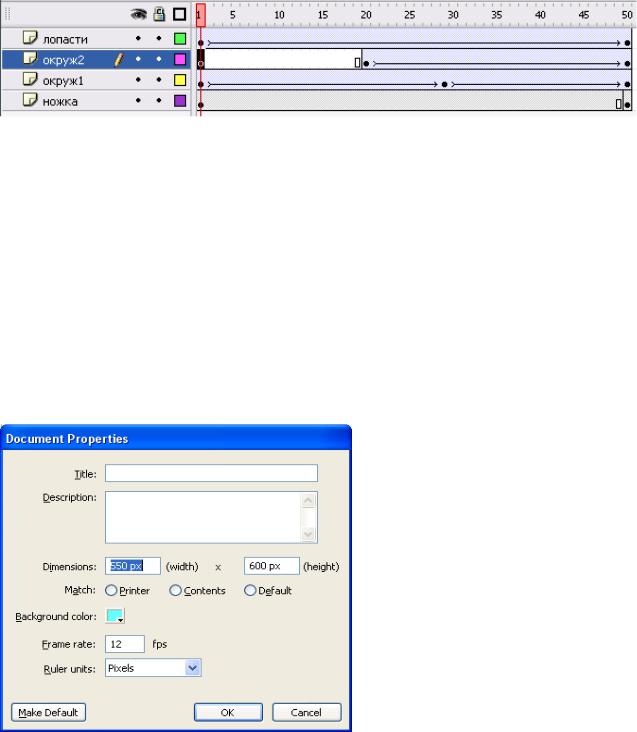Click layer page icon of лопасти
Screen dimensions: 637x732
coord(30,38)
